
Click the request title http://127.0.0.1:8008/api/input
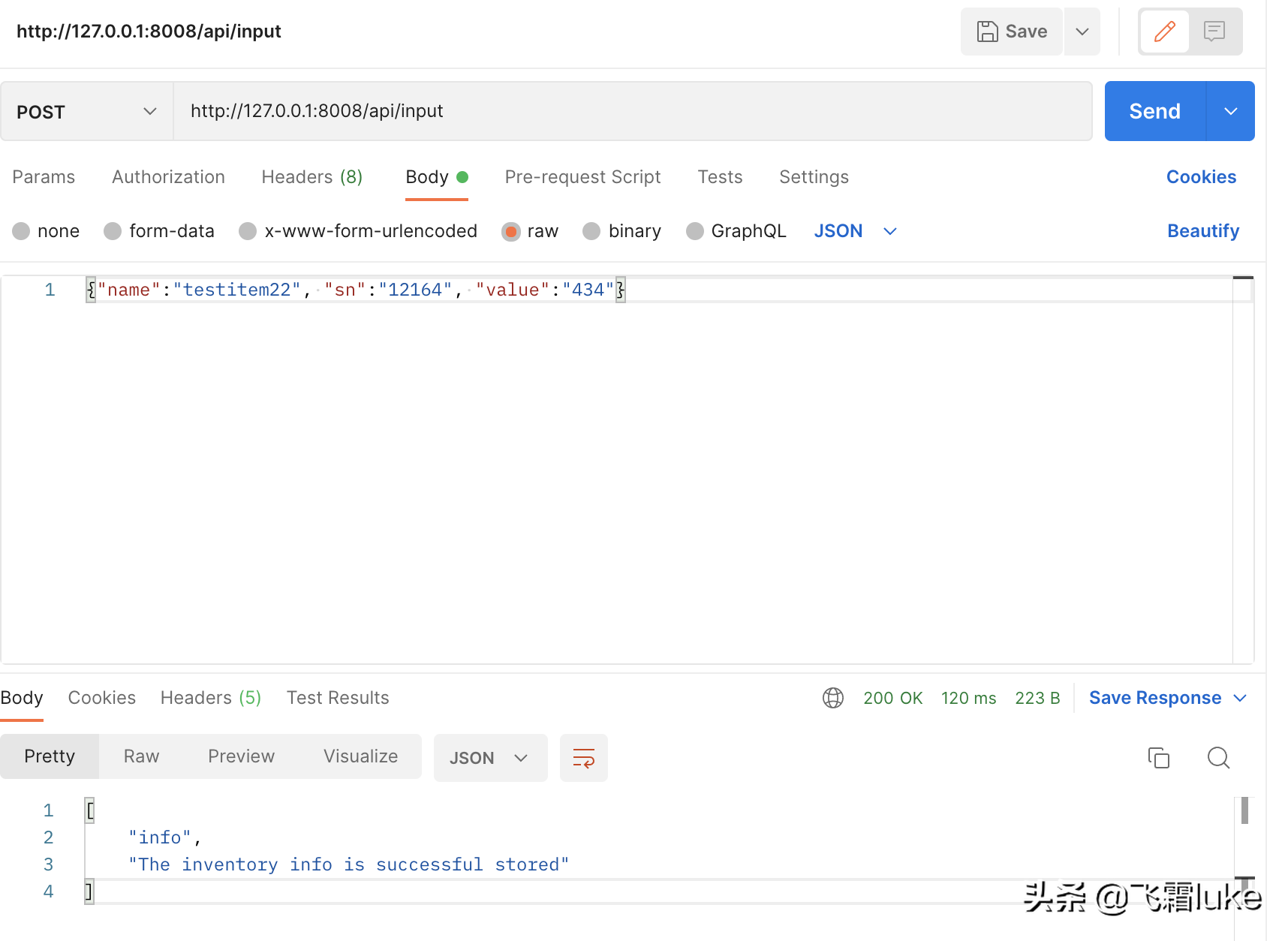pyautogui.click(x=149, y=32)
